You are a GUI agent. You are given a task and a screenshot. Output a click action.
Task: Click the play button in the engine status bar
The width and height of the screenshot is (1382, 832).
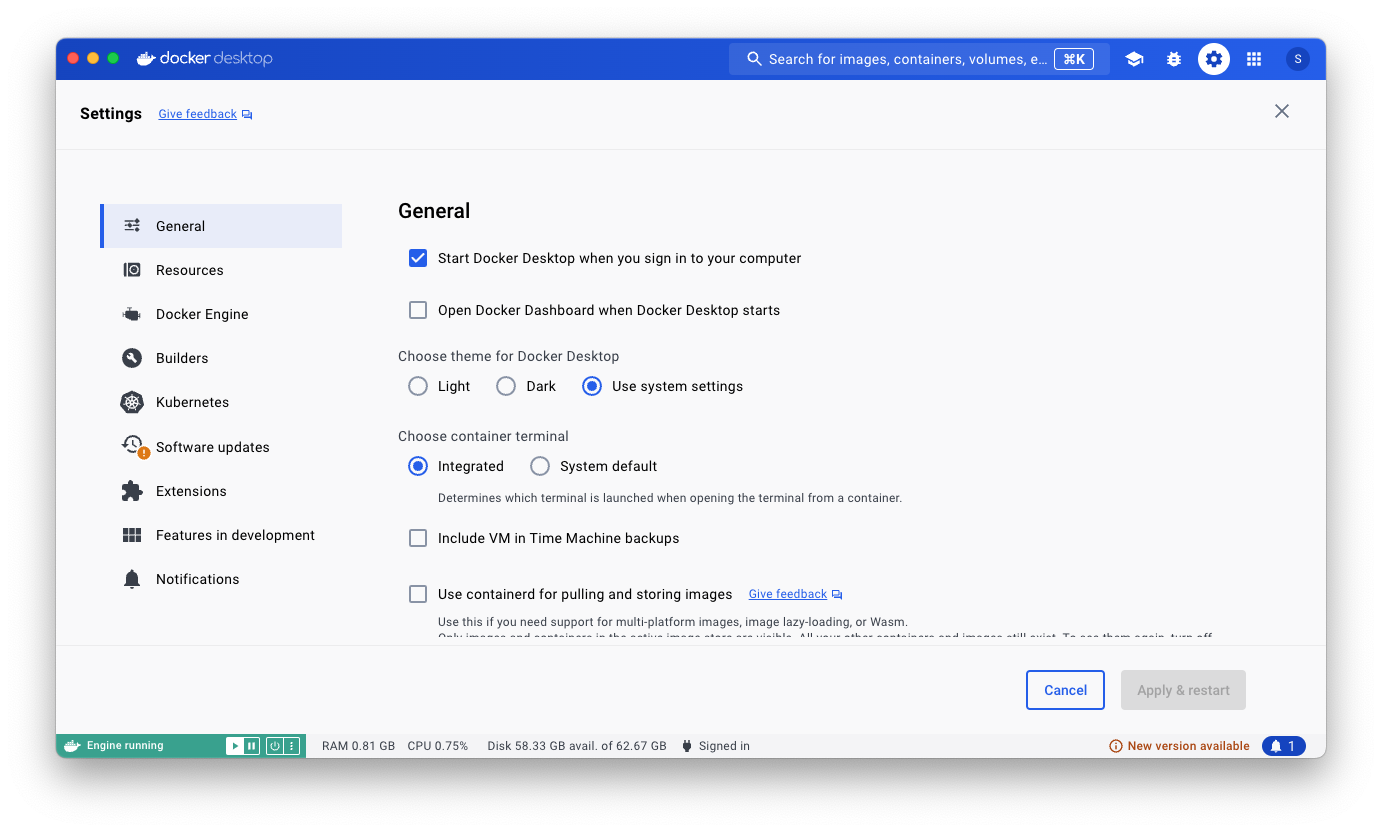tap(234, 746)
